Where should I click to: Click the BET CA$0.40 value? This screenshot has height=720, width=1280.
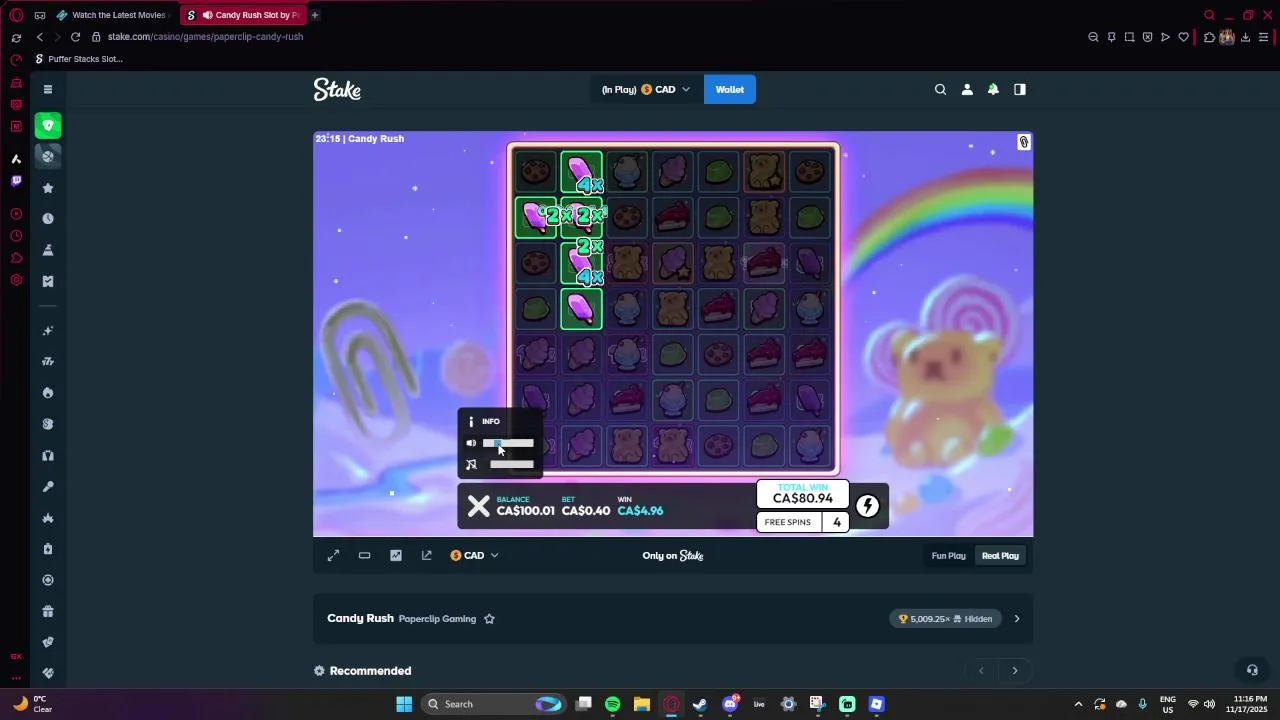point(586,510)
